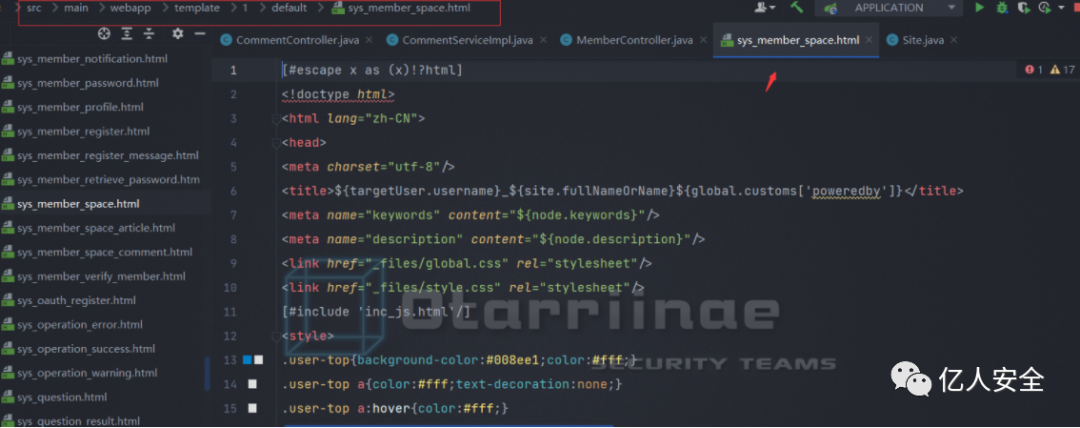Click the Collapse All icon in project panel
1080x428 pixels.
pos(149,34)
